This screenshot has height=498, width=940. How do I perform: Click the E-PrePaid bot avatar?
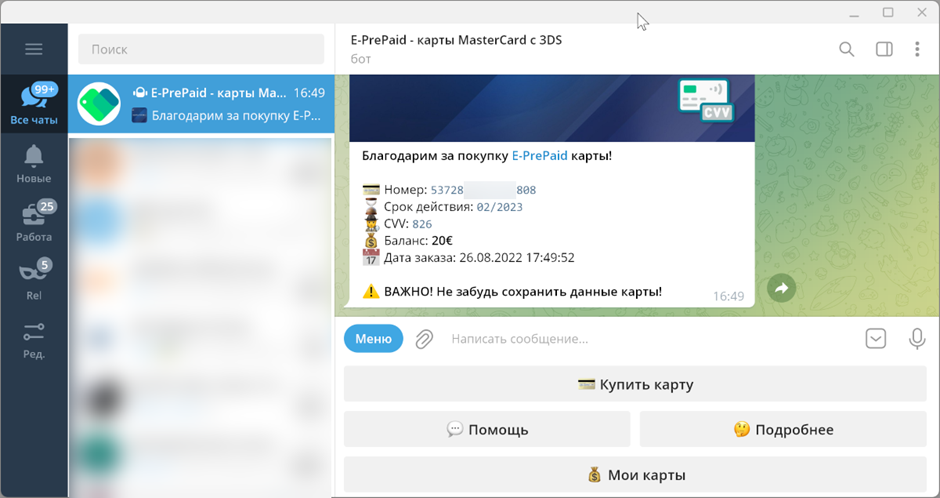coord(99,104)
